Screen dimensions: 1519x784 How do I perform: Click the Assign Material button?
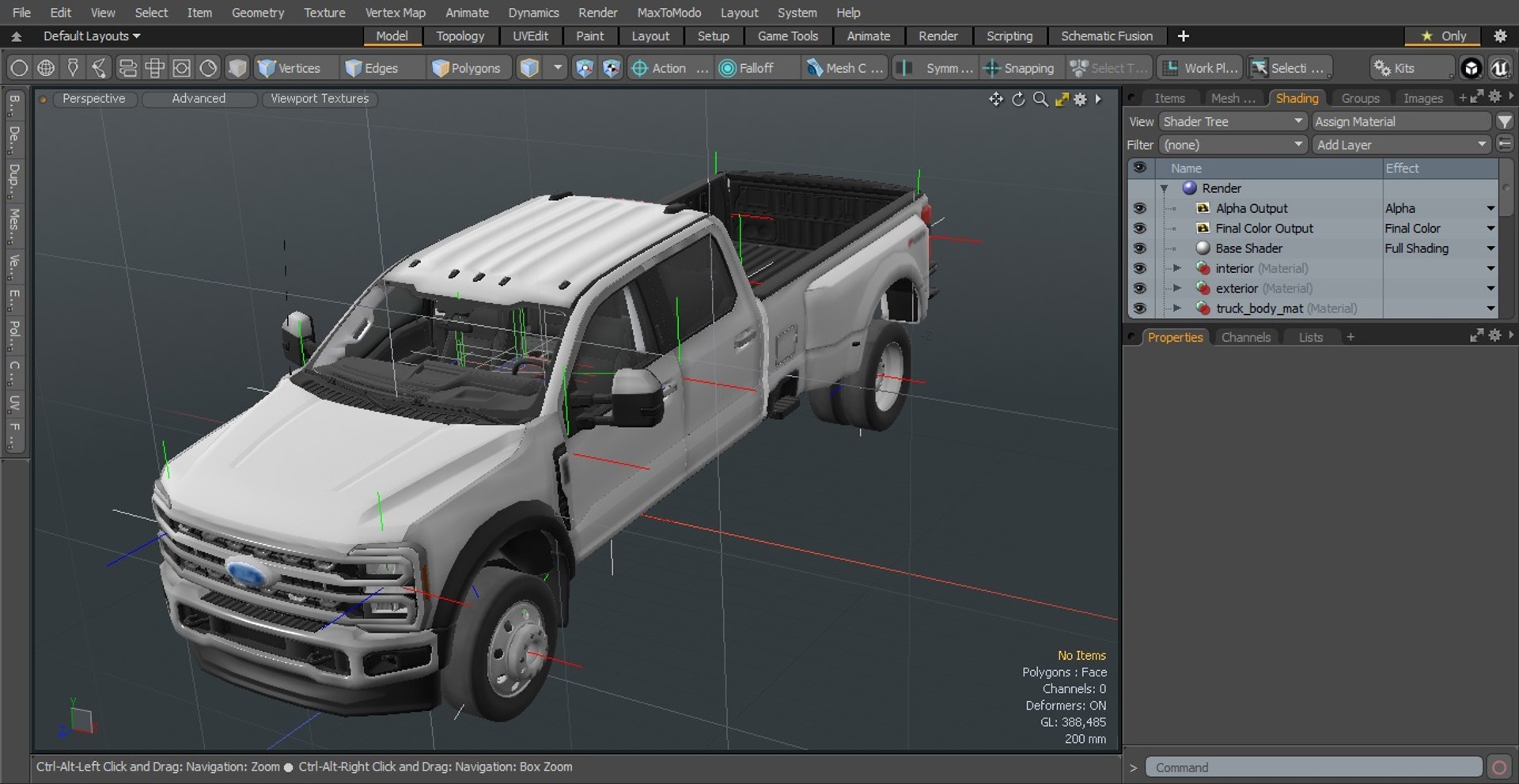pos(1401,122)
